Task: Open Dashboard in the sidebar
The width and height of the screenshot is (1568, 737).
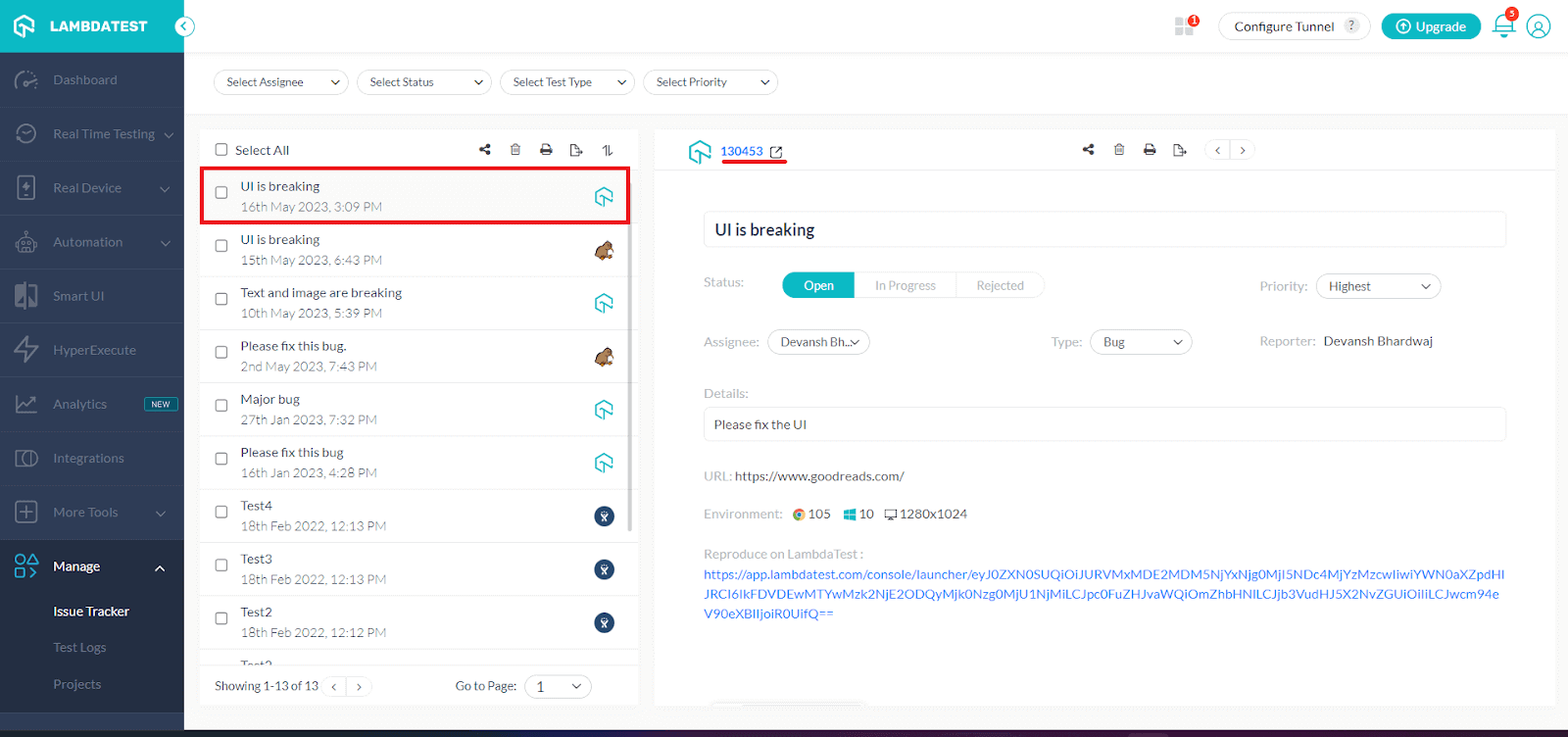Action: coord(92,80)
